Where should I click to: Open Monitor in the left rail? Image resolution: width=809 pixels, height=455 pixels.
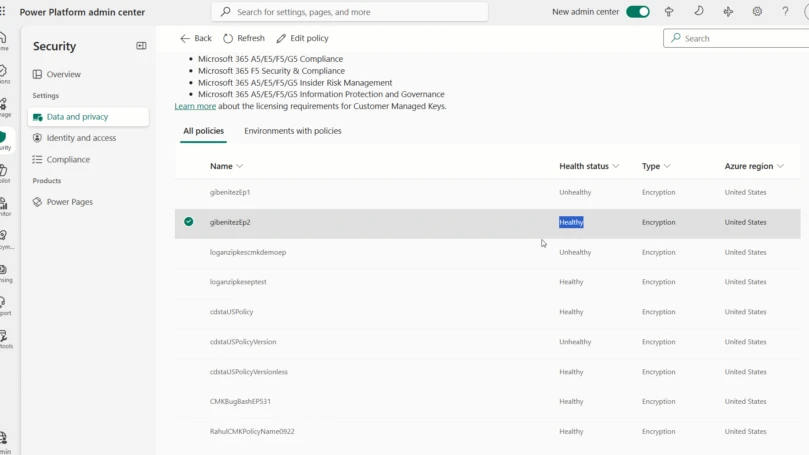click(4, 206)
